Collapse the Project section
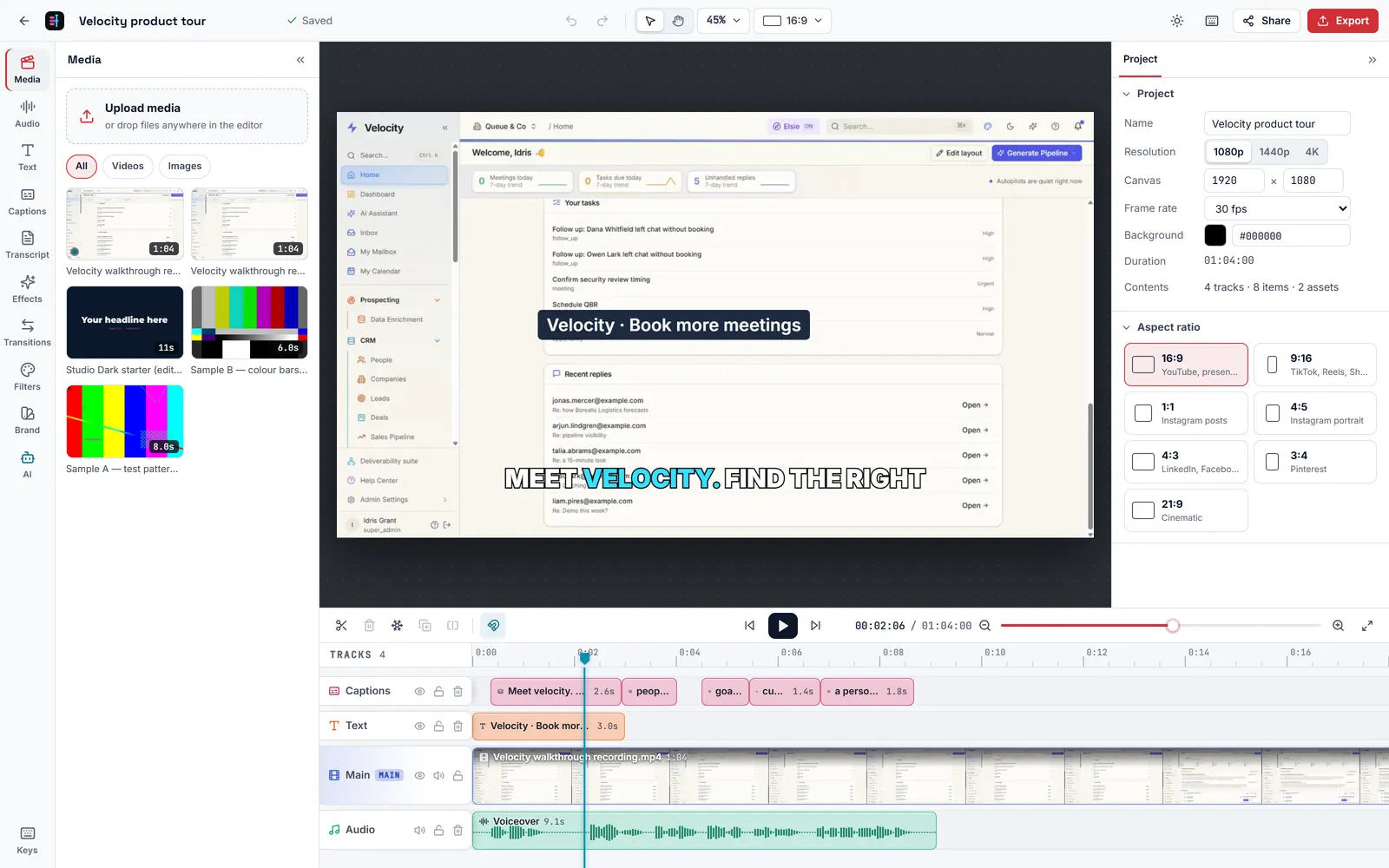 1127,94
